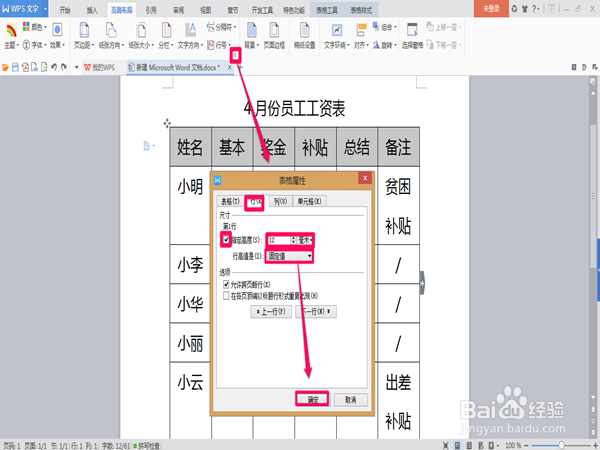This screenshot has width=600, height=450.
Task: Click the 稿纸设置 manuscript paper icon
Action: (305, 29)
